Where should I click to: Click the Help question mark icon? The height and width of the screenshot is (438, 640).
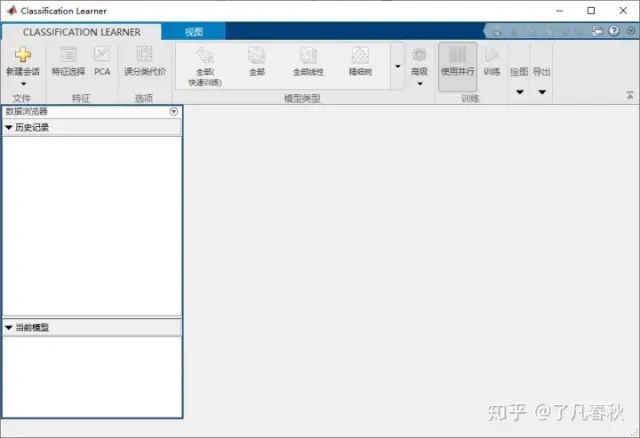pos(614,31)
